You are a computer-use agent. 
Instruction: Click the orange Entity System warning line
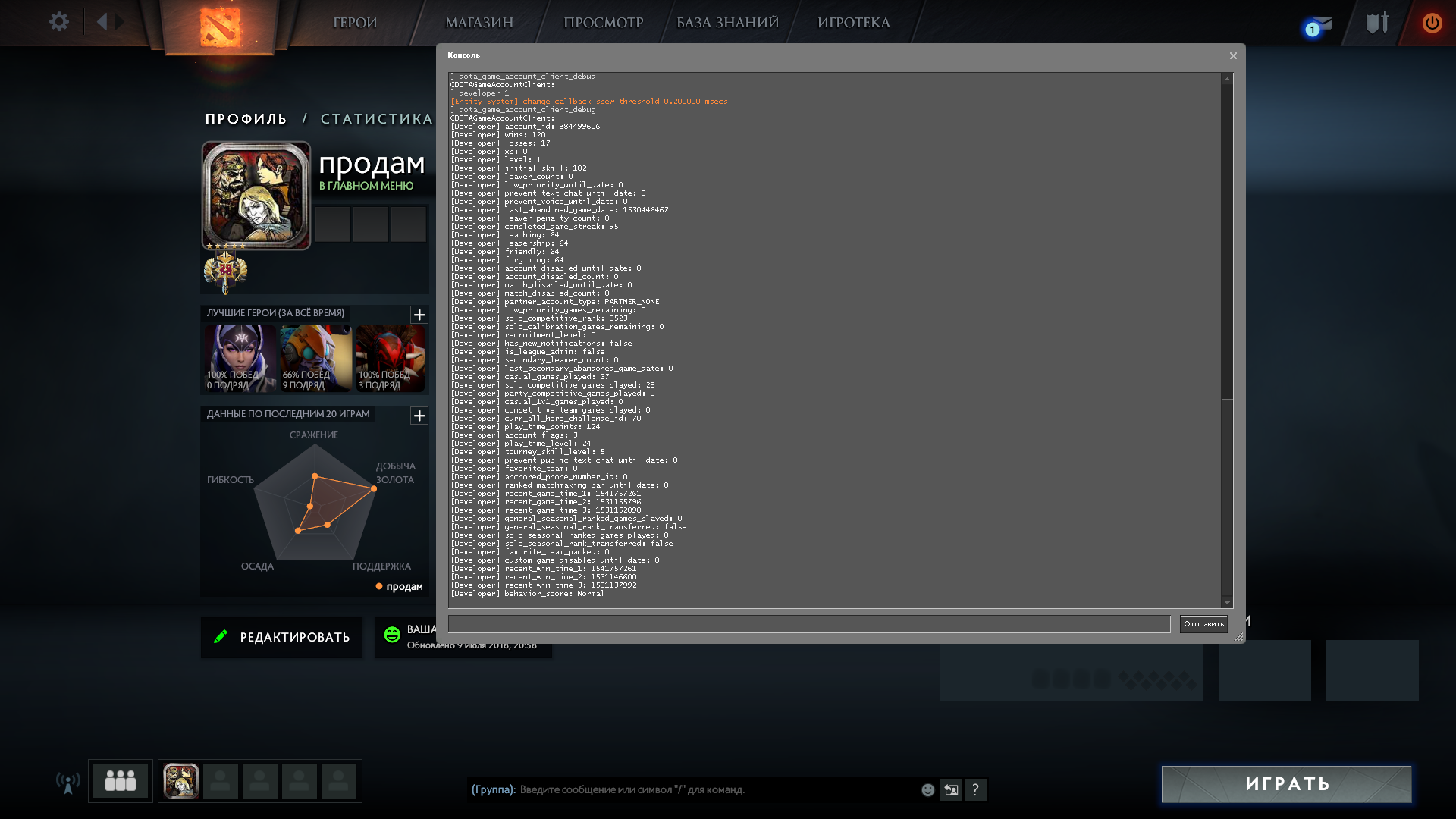589,102
